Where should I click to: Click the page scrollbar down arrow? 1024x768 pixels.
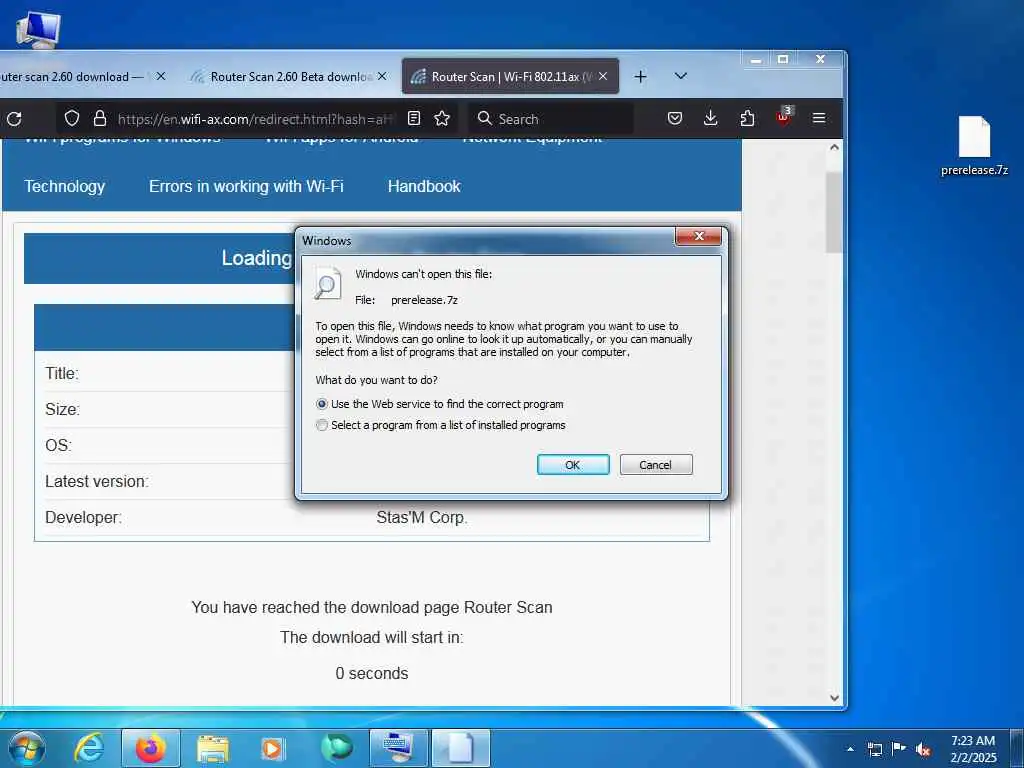(834, 697)
